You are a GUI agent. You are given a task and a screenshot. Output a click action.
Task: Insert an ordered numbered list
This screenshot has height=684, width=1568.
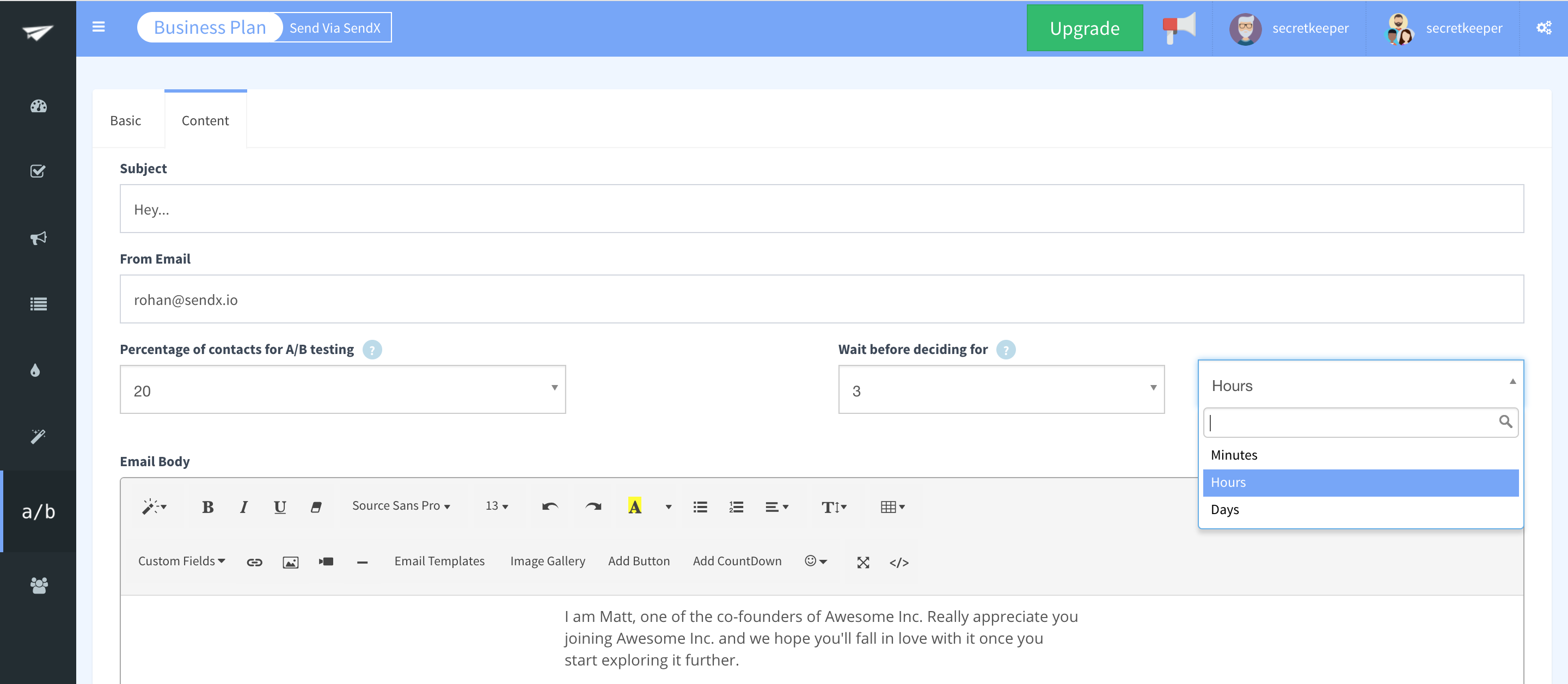(x=736, y=507)
